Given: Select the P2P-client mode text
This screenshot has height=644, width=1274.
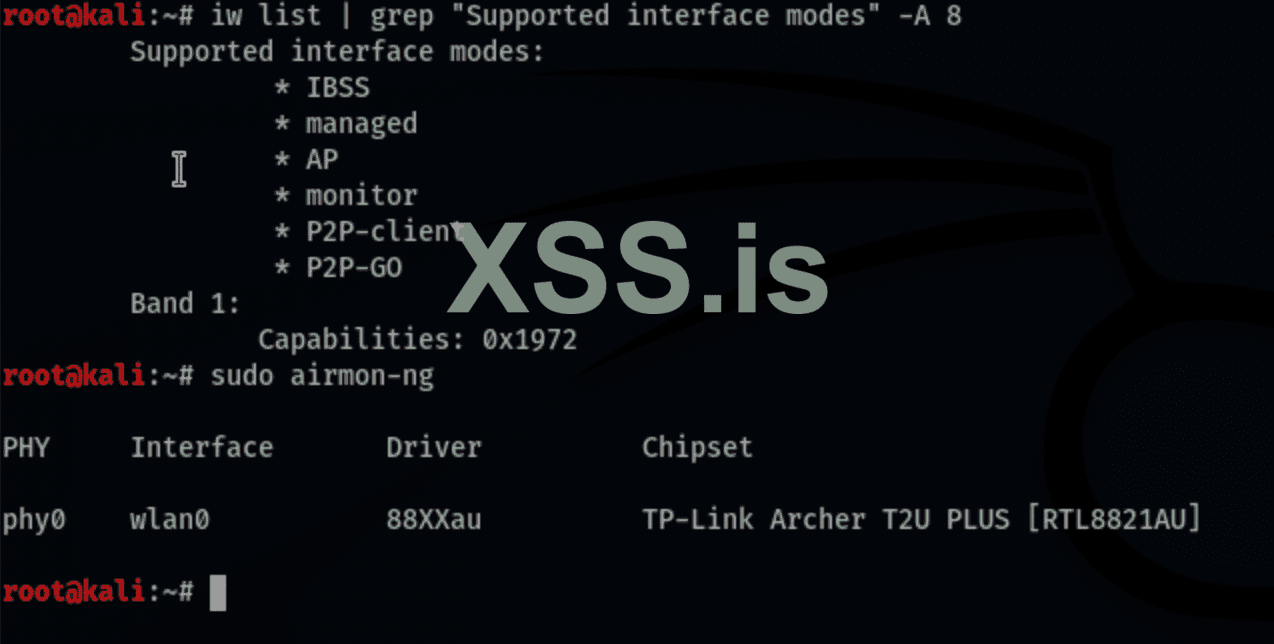Looking at the screenshot, I should click(382, 231).
